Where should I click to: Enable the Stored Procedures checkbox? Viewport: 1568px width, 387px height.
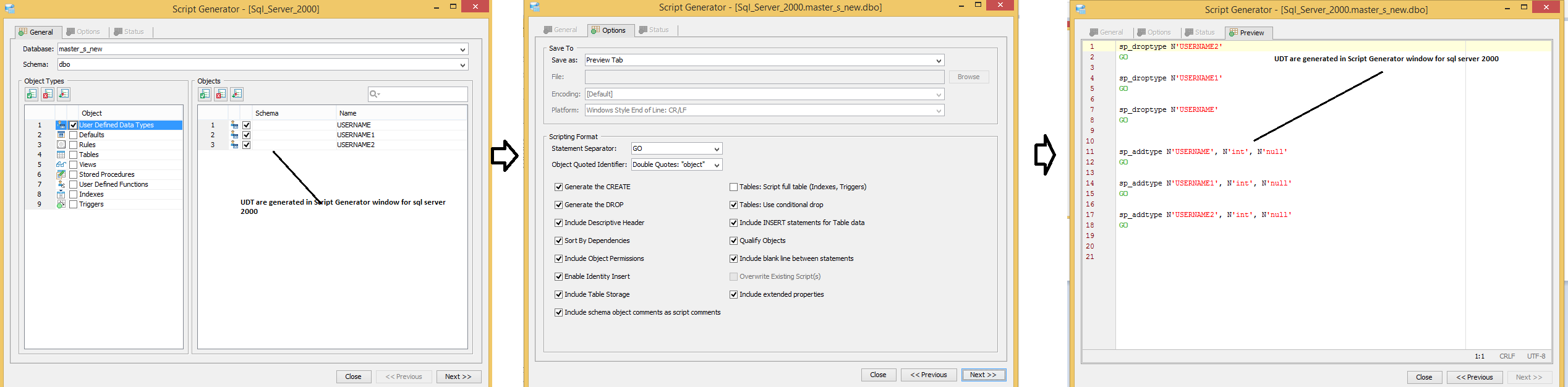(x=74, y=174)
